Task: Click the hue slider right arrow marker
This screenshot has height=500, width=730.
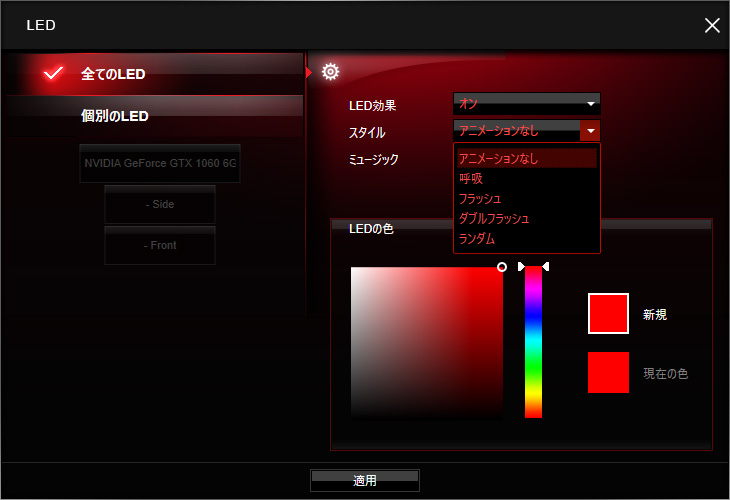Action: 546,266
